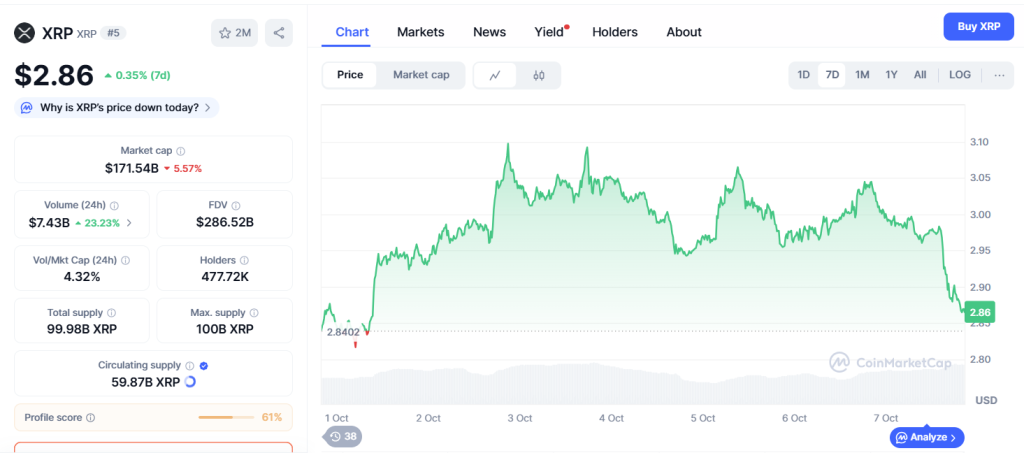
Task: Open the more options ellipsis menu
Action: pyautogui.click(x=998, y=75)
